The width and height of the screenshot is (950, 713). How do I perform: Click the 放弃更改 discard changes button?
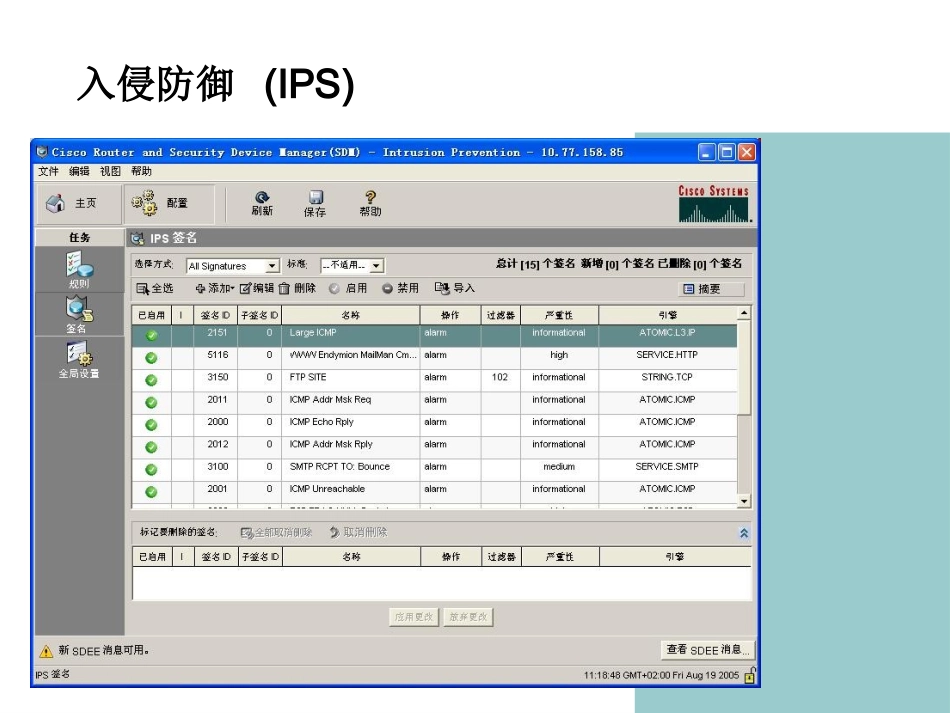click(468, 617)
